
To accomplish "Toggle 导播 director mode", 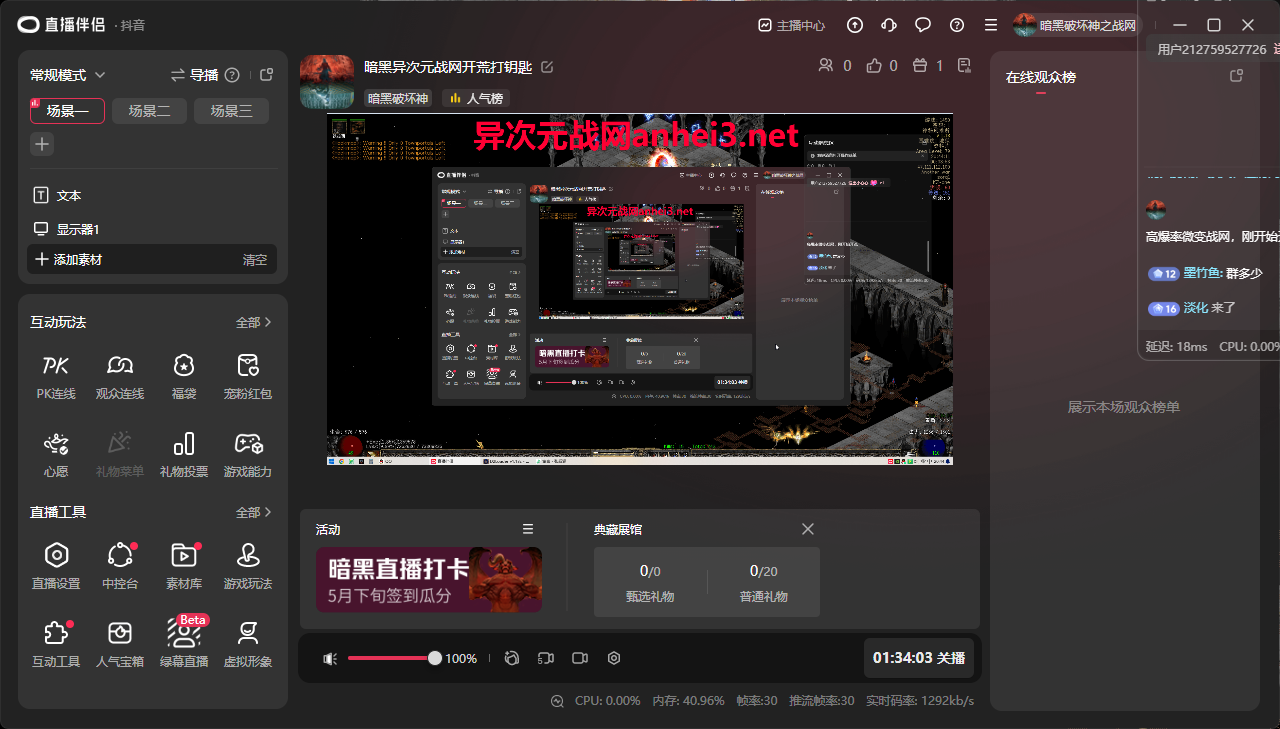I will click(194, 75).
